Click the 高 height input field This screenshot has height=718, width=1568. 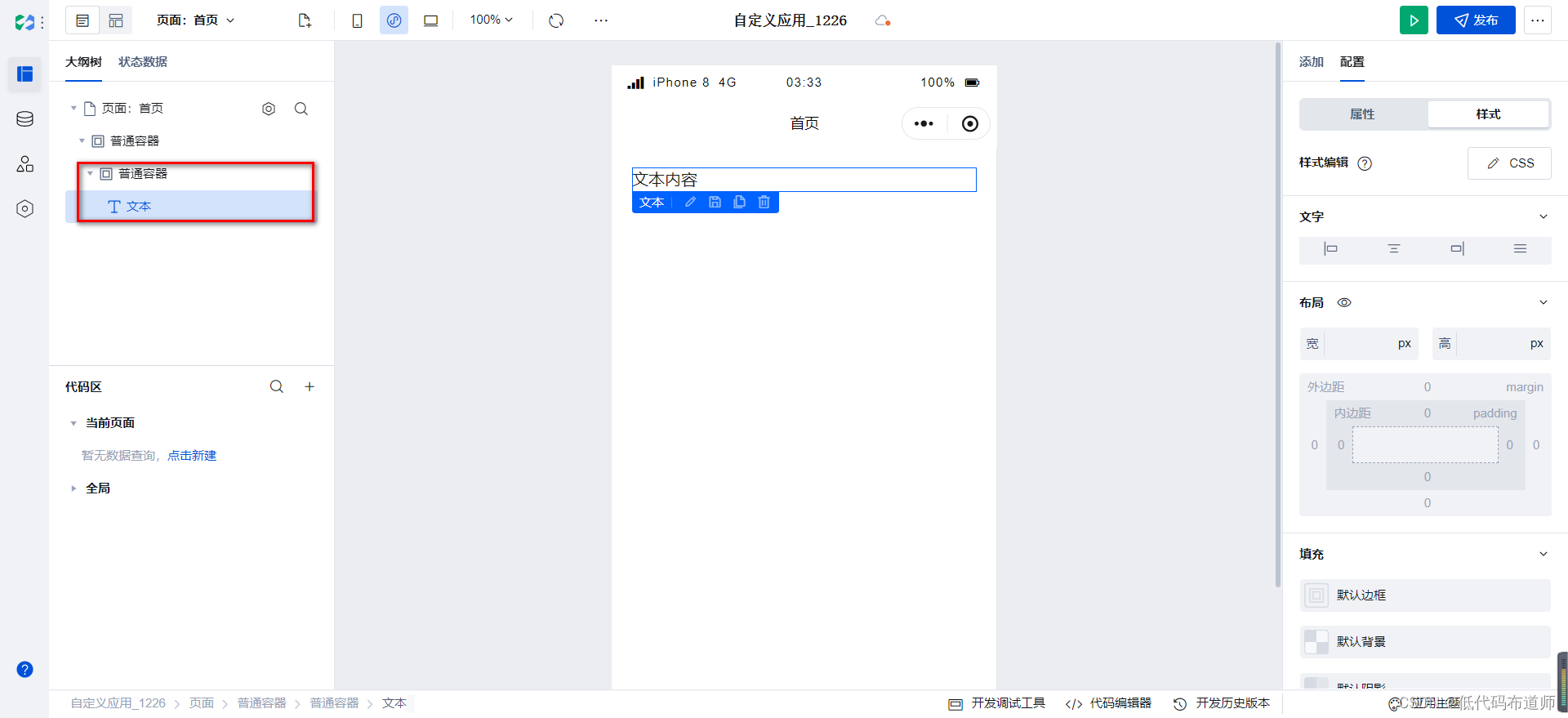pos(1491,344)
